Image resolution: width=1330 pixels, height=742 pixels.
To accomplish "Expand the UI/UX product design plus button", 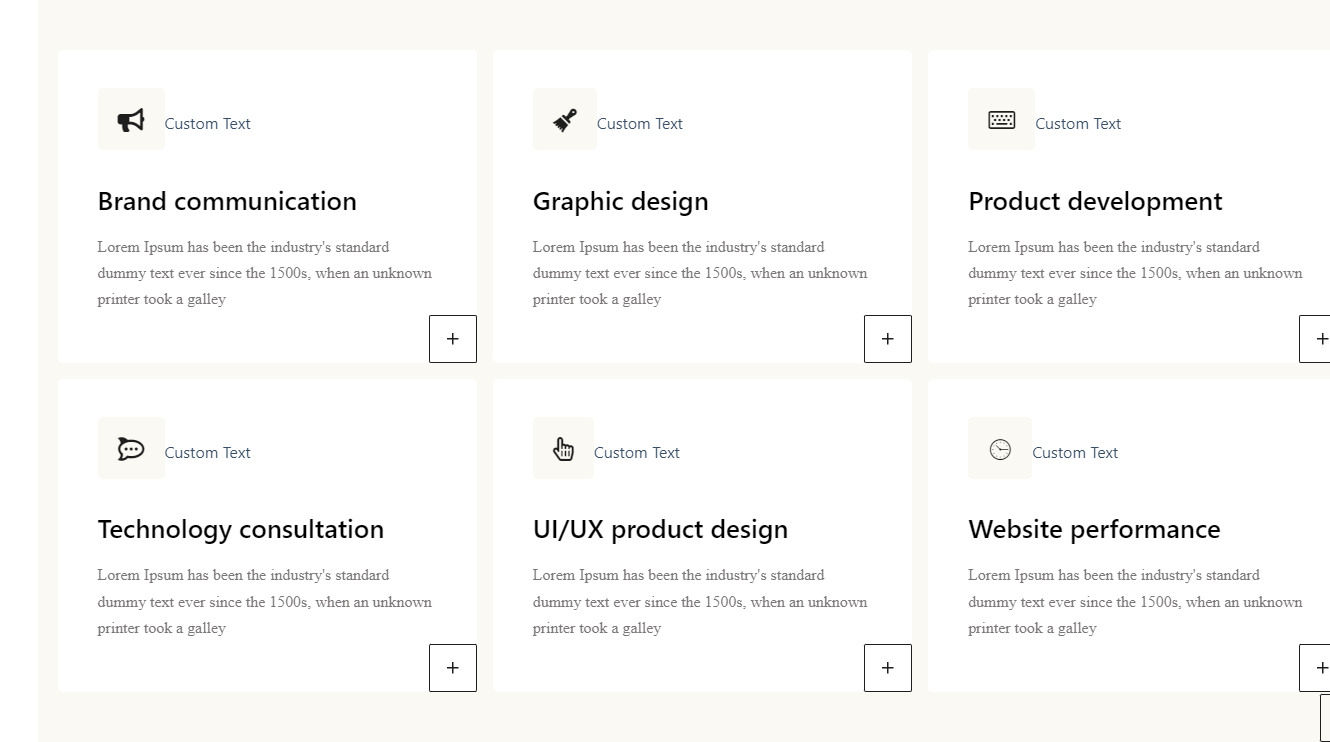I will 888,668.
